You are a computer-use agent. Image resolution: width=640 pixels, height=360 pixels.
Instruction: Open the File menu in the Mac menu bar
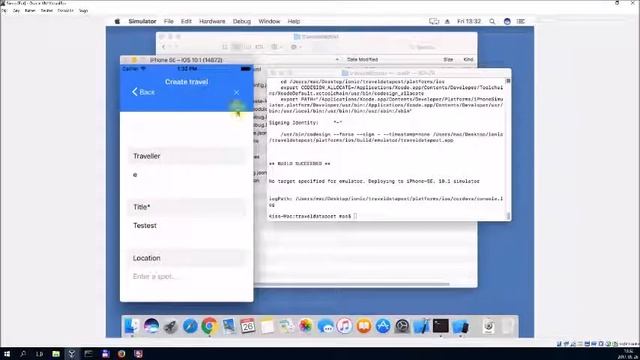(x=169, y=21)
